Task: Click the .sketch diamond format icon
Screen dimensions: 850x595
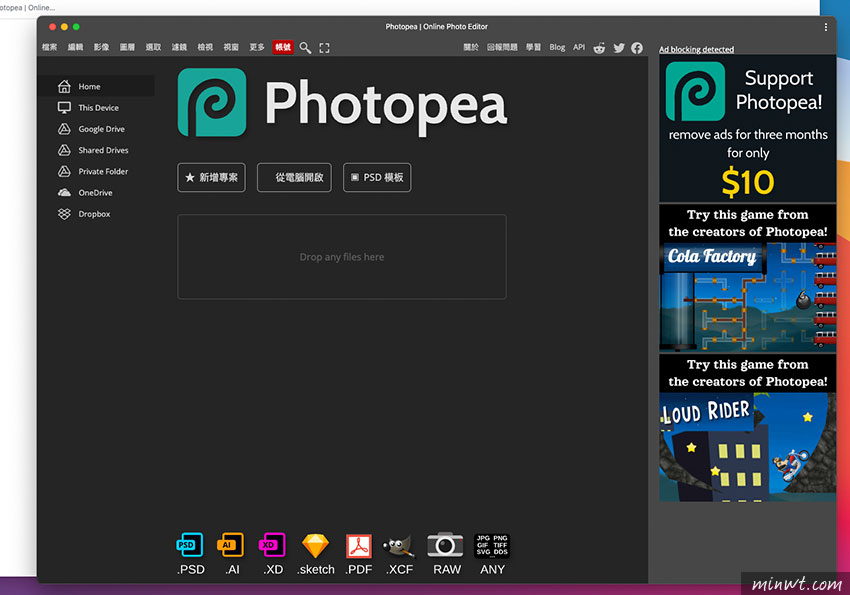Action: click(315, 546)
